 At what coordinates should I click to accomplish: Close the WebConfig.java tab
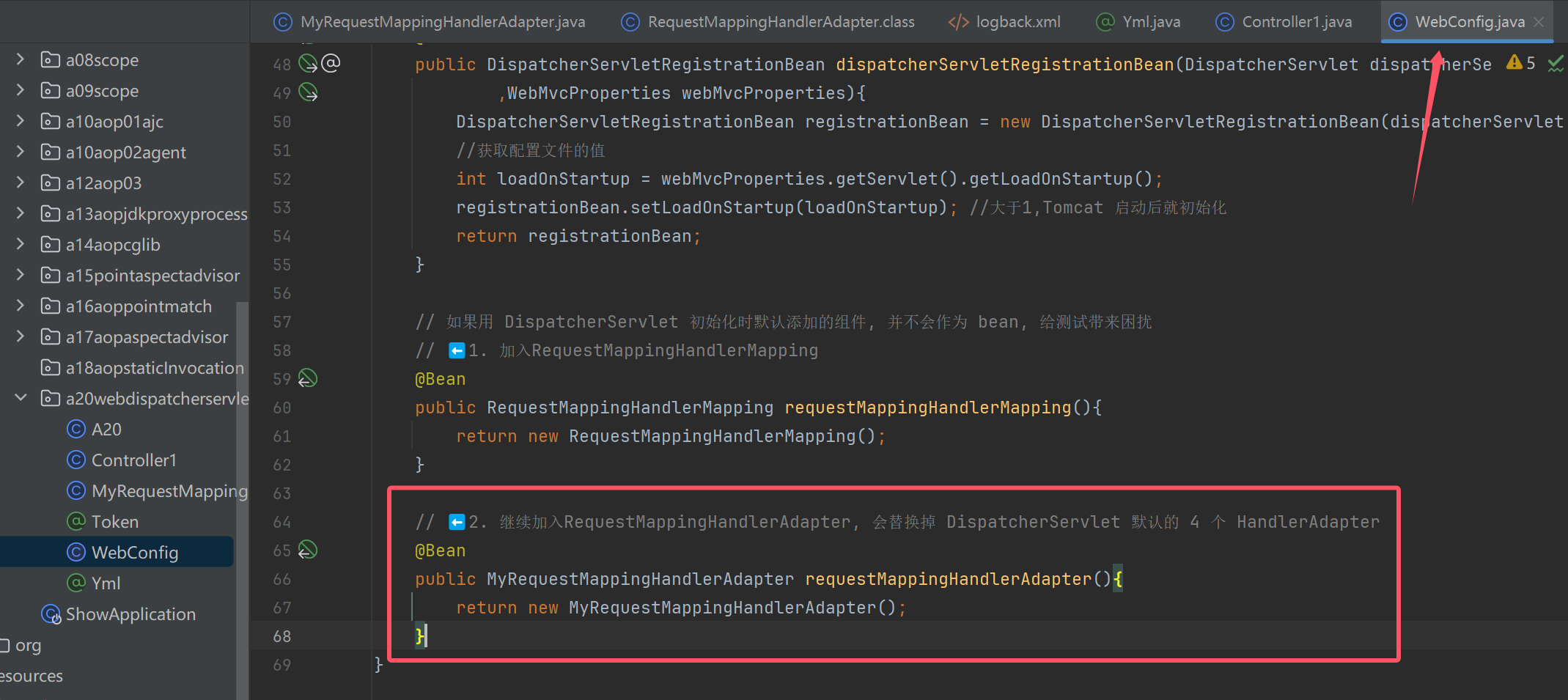1539,22
